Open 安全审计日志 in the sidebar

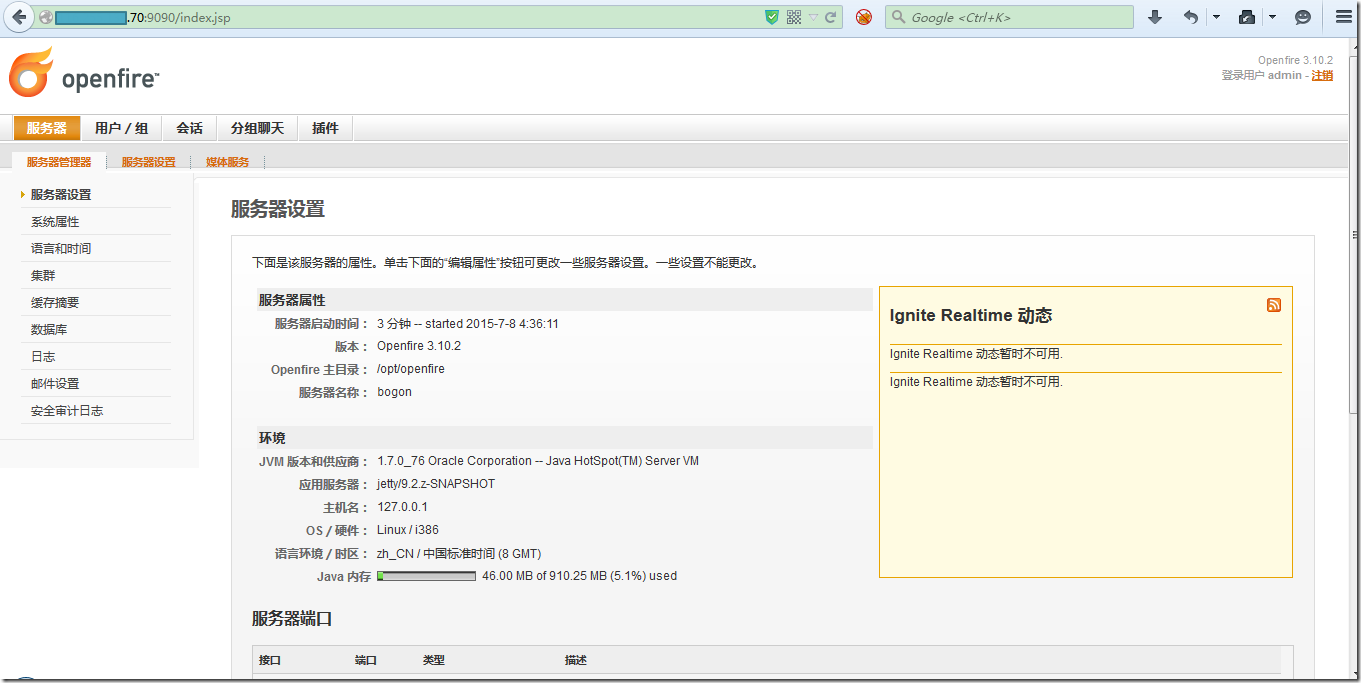(67, 411)
